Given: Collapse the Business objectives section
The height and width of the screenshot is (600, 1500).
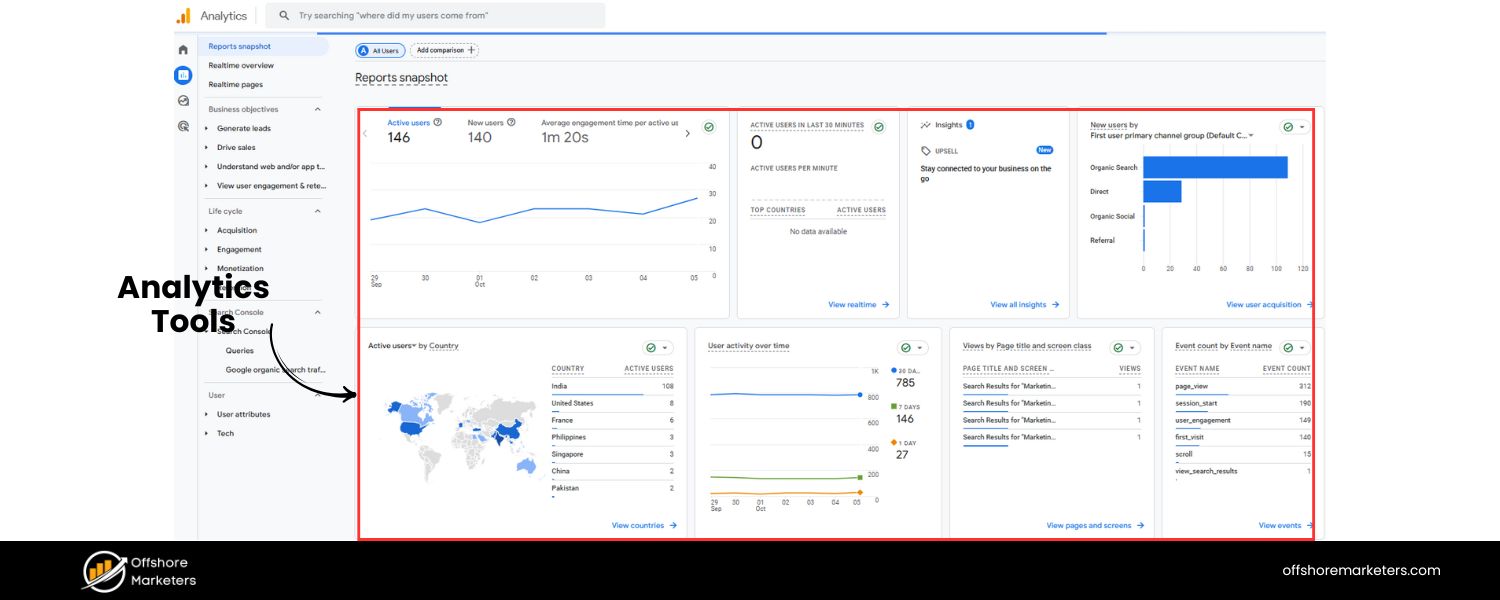Looking at the screenshot, I should point(318,109).
